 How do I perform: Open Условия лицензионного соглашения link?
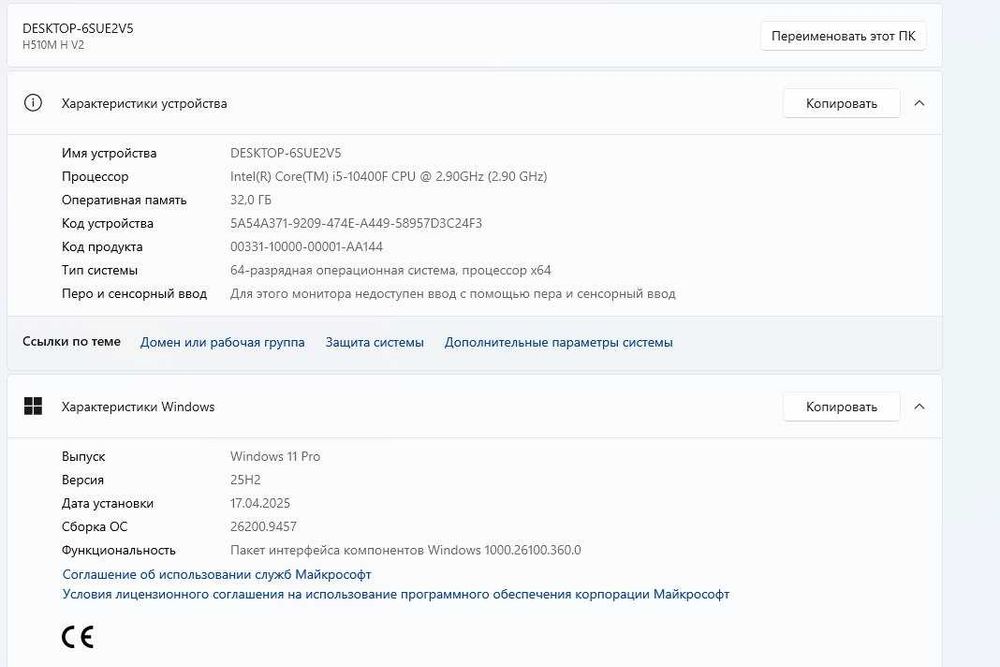[x=396, y=594]
